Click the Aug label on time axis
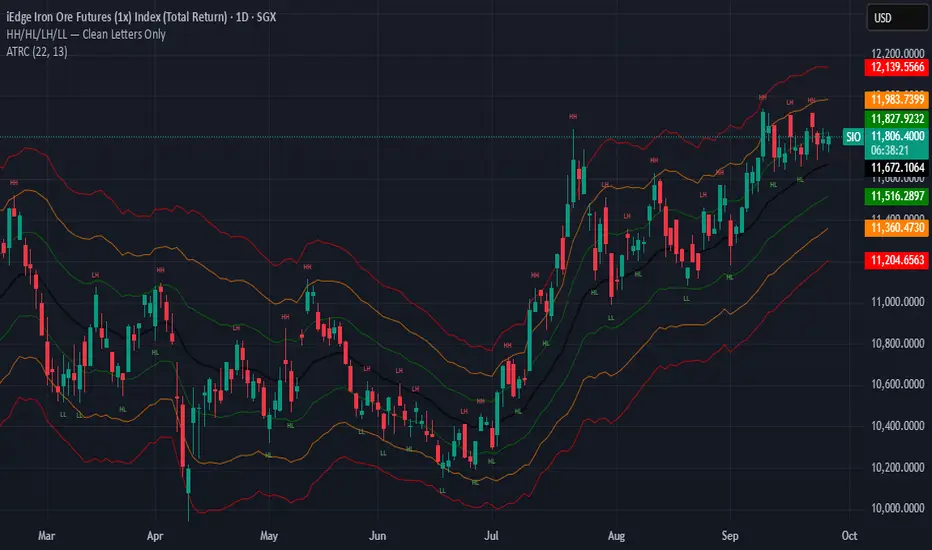 pyautogui.click(x=616, y=536)
